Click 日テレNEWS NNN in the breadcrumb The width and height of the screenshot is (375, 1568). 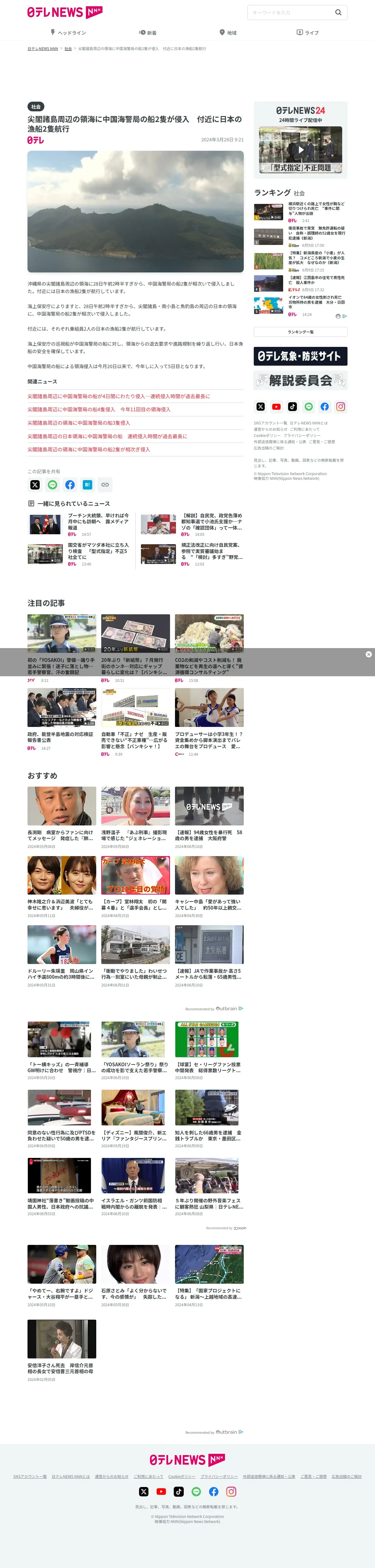pyautogui.click(x=42, y=49)
